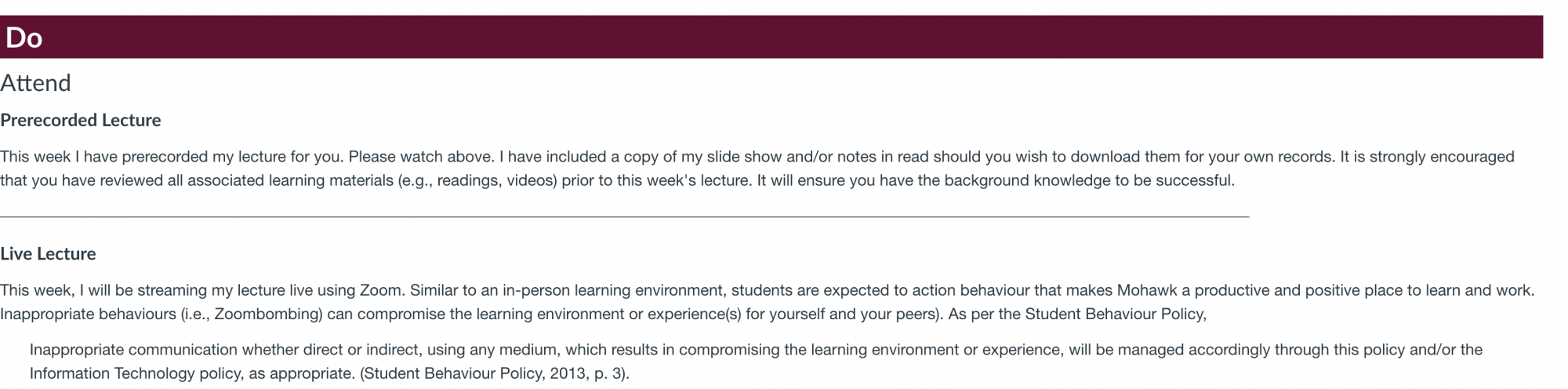Select the Do heading text
The width and height of the screenshot is (1568, 389).
[x=24, y=38]
